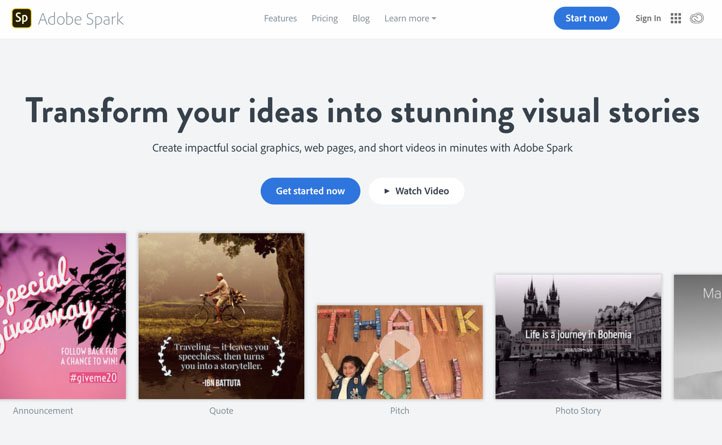Click the Announcement label
722x445 pixels.
[x=43, y=410]
